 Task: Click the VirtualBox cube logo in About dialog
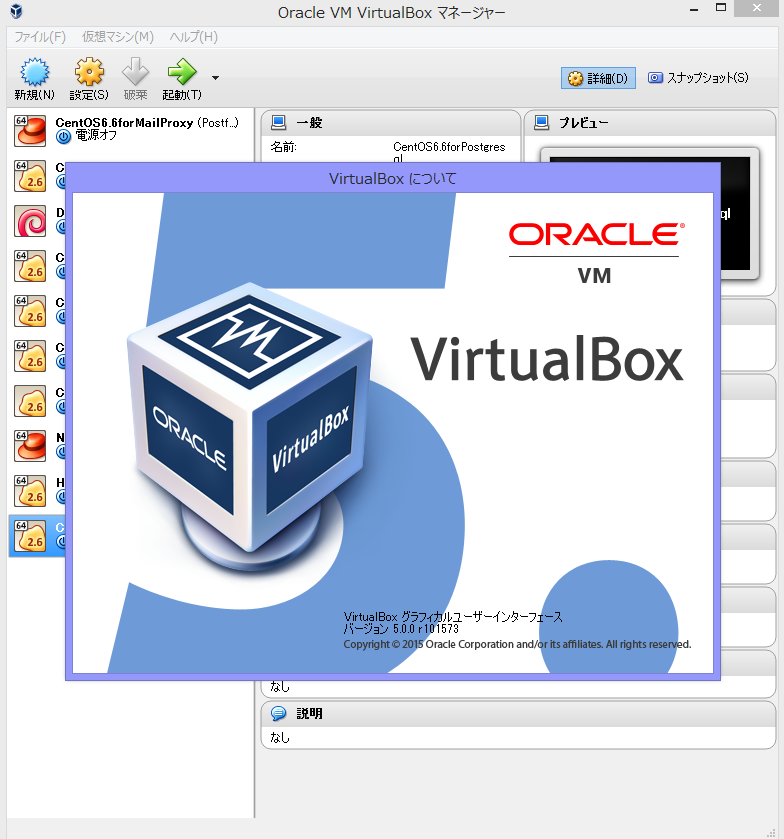[x=249, y=425]
